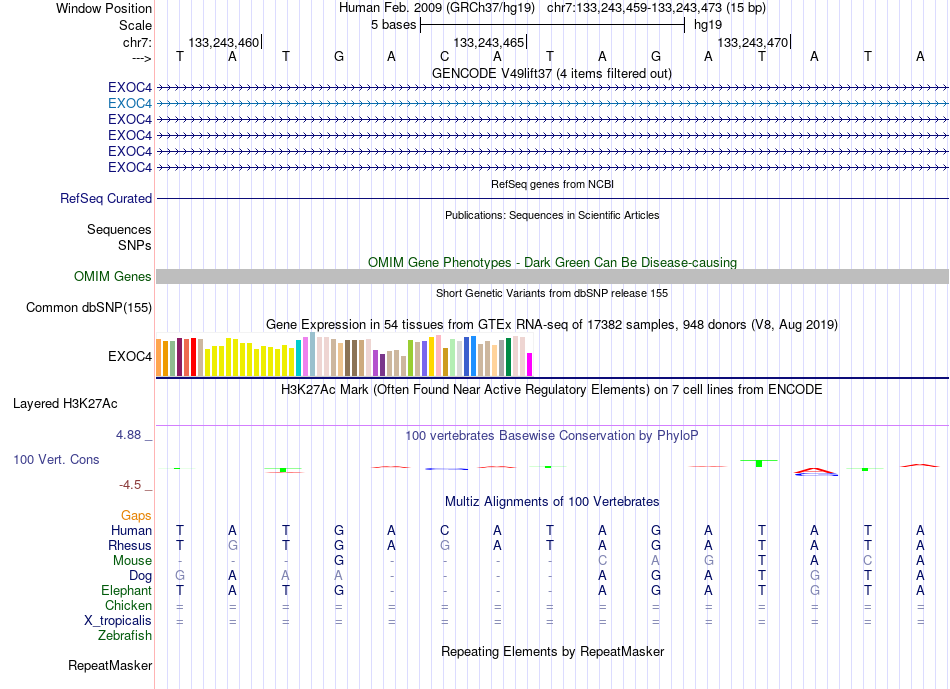Click the X_tropicalis species label
Image resolution: width=950 pixels, height=689 pixels.
click(x=118, y=621)
